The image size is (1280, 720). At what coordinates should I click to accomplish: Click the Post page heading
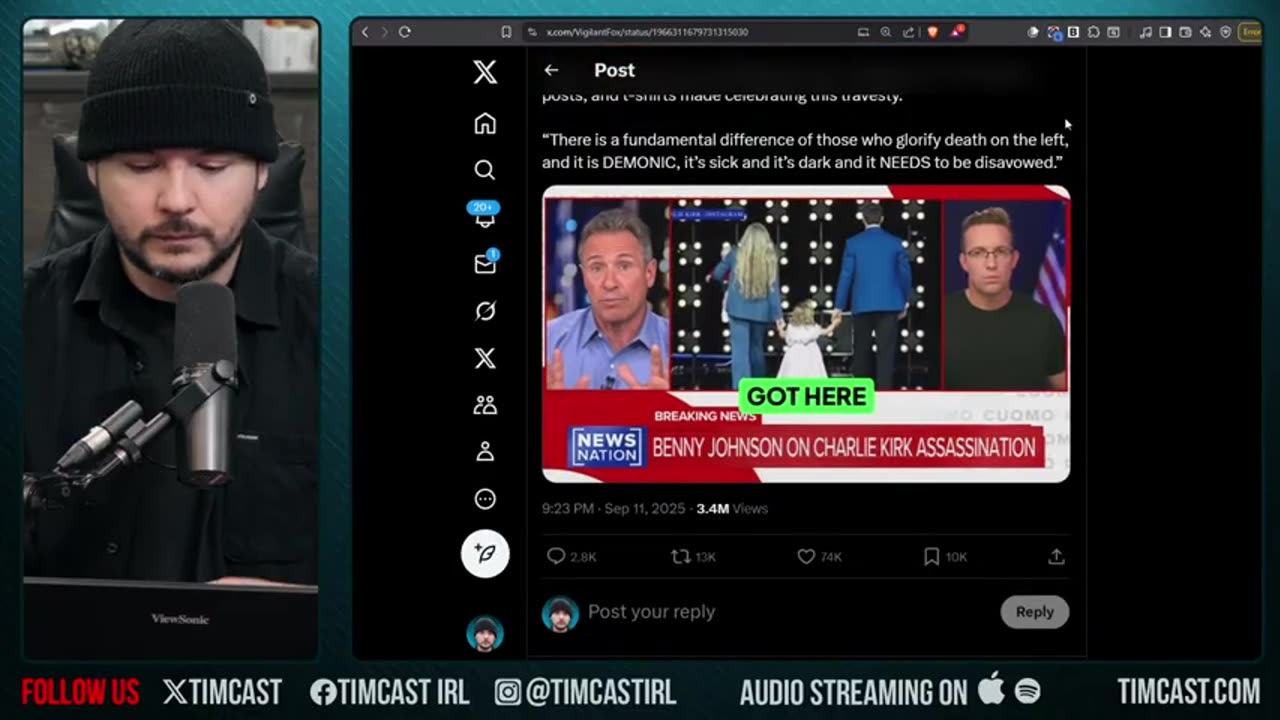pyautogui.click(x=614, y=70)
